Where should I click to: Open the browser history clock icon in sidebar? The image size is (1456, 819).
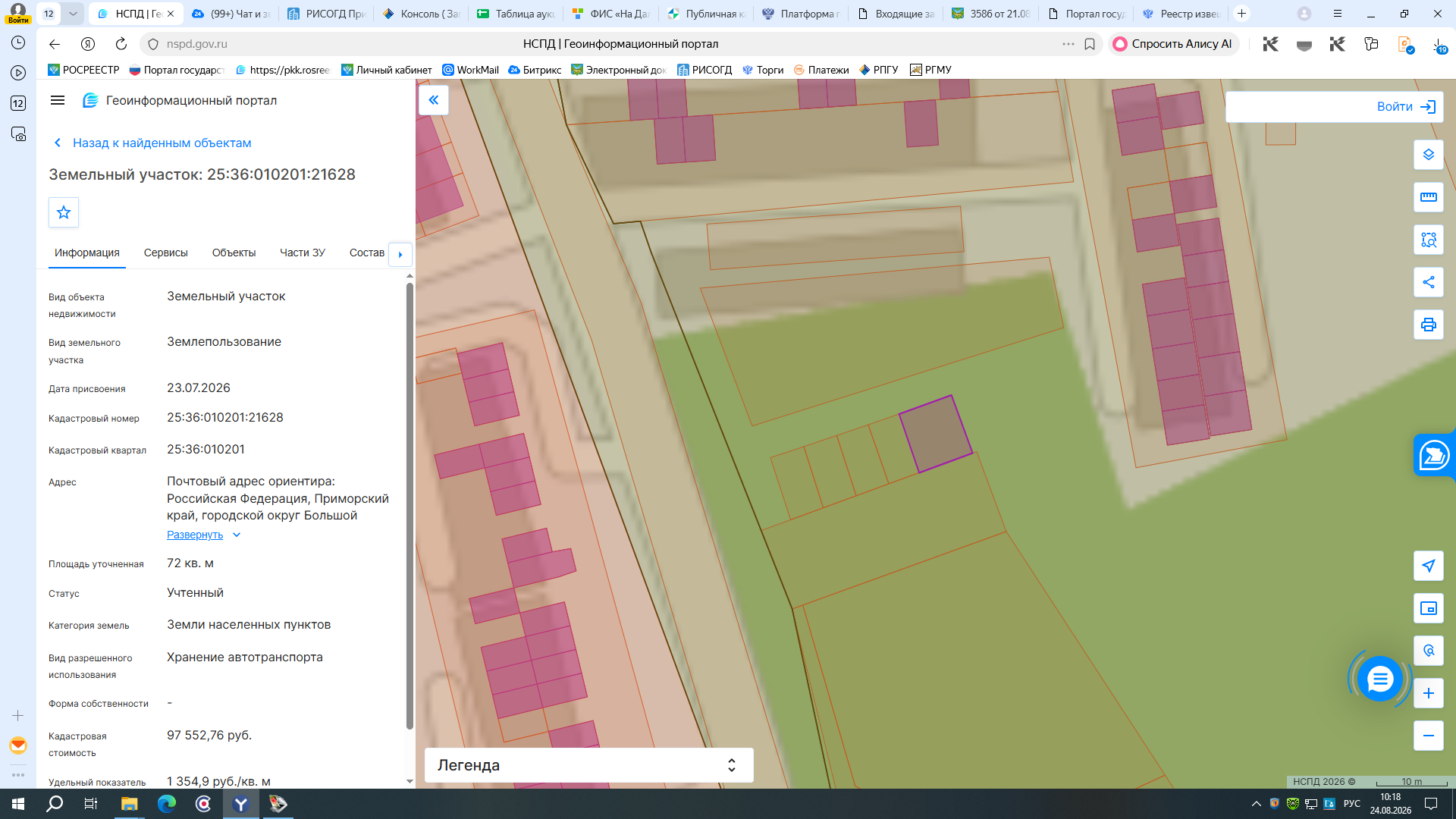tap(18, 42)
